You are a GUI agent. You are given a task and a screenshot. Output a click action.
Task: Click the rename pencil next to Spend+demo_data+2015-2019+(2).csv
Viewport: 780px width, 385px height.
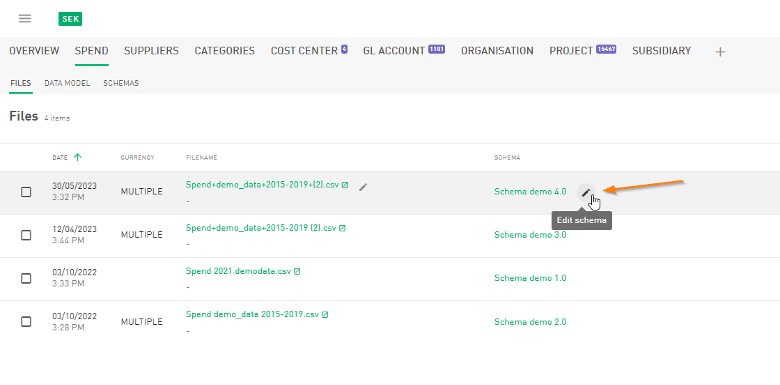[363, 187]
